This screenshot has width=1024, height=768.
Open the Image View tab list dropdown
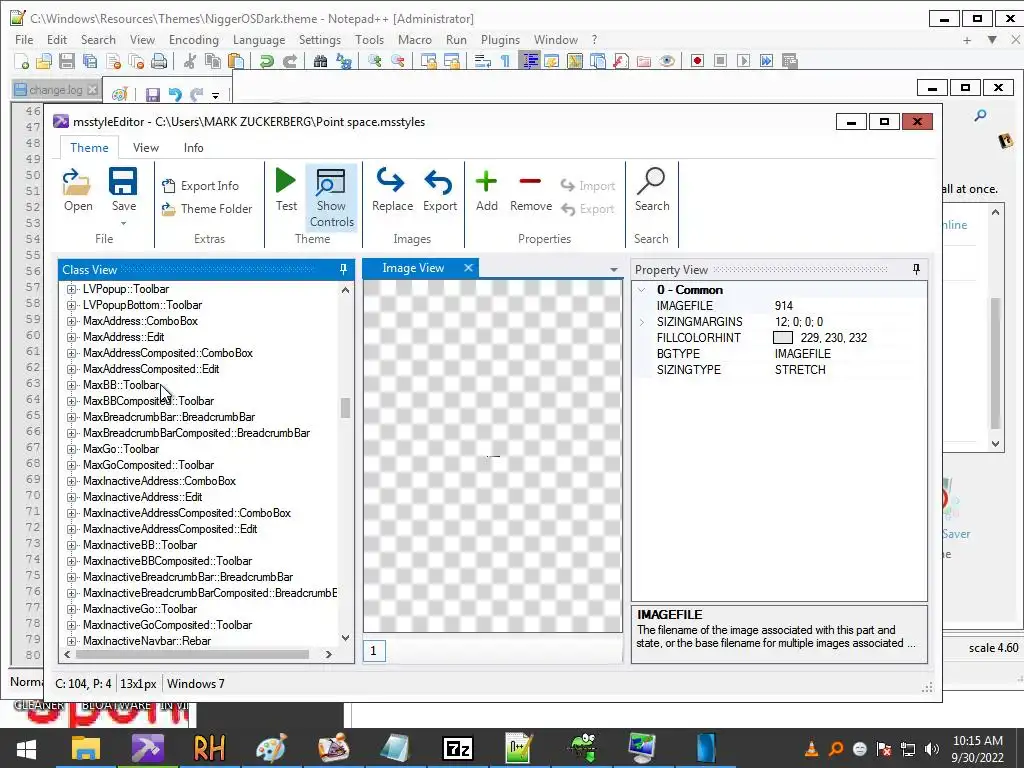coord(613,270)
